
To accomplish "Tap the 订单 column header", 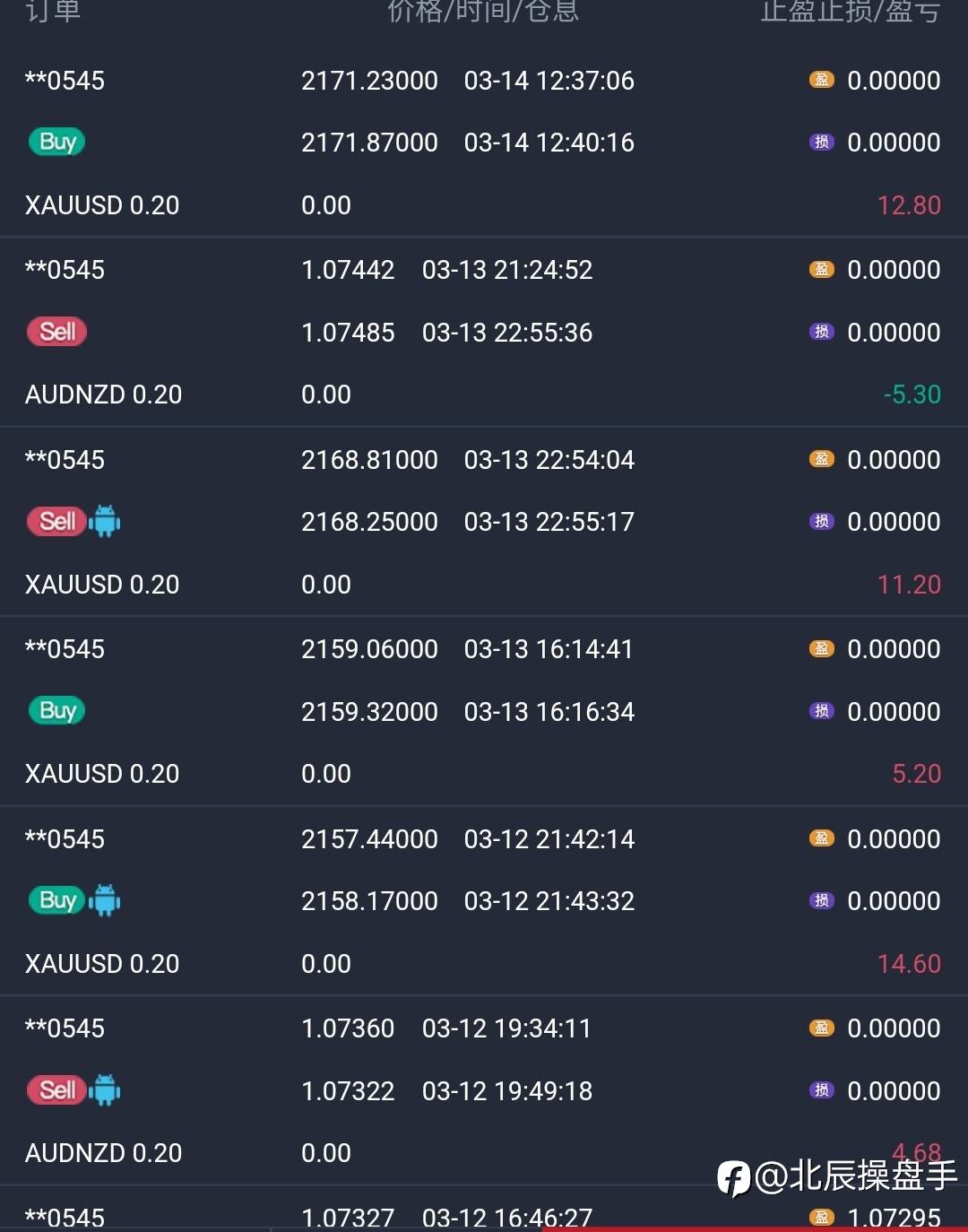I will 53,11.
